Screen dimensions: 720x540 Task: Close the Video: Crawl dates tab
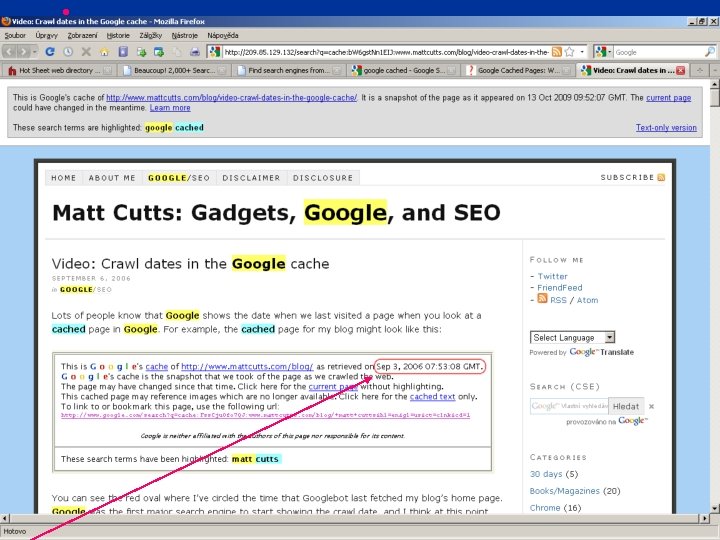681,70
